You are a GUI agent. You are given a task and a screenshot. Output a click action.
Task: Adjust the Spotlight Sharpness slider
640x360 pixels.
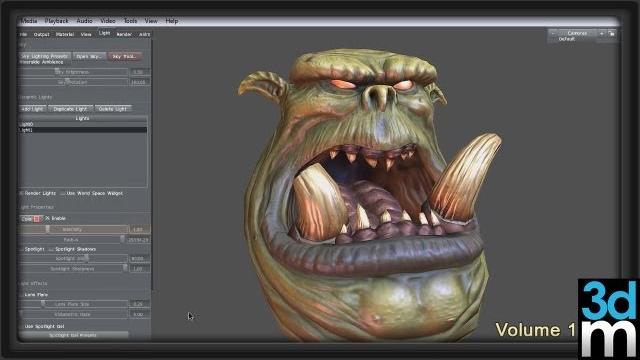pyautogui.click(x=73, y=269)
